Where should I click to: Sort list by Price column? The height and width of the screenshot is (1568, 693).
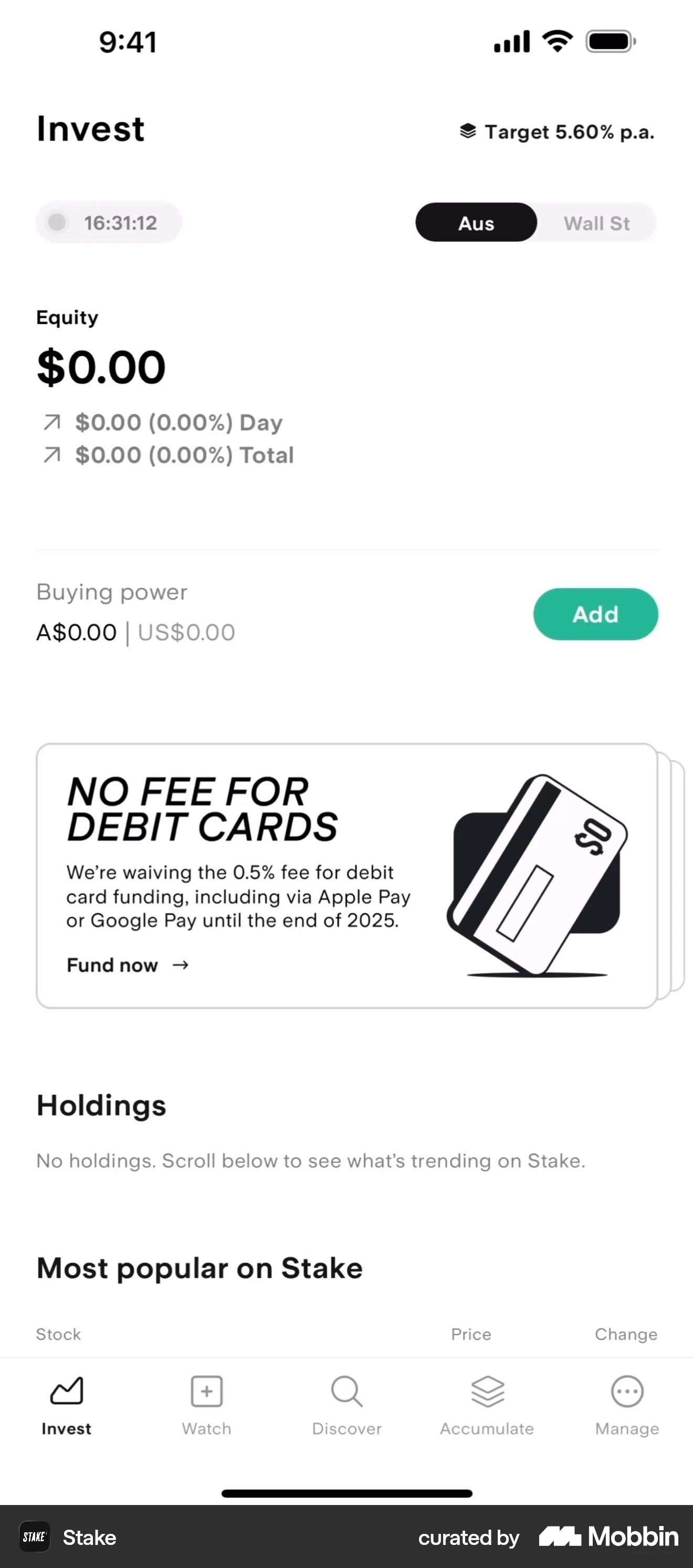471,1333
